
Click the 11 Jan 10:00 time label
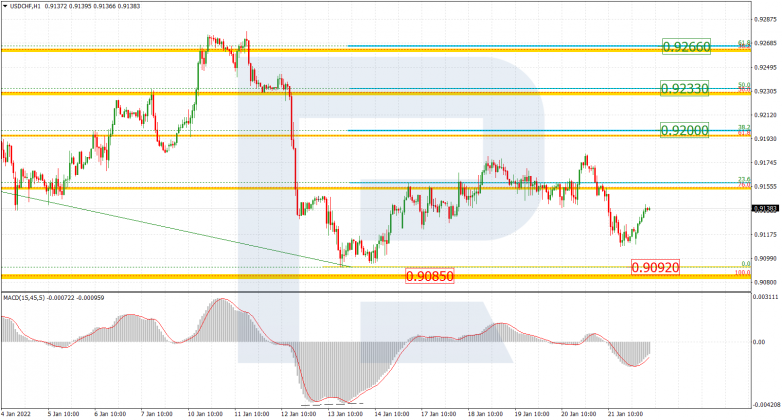(252, 414)
